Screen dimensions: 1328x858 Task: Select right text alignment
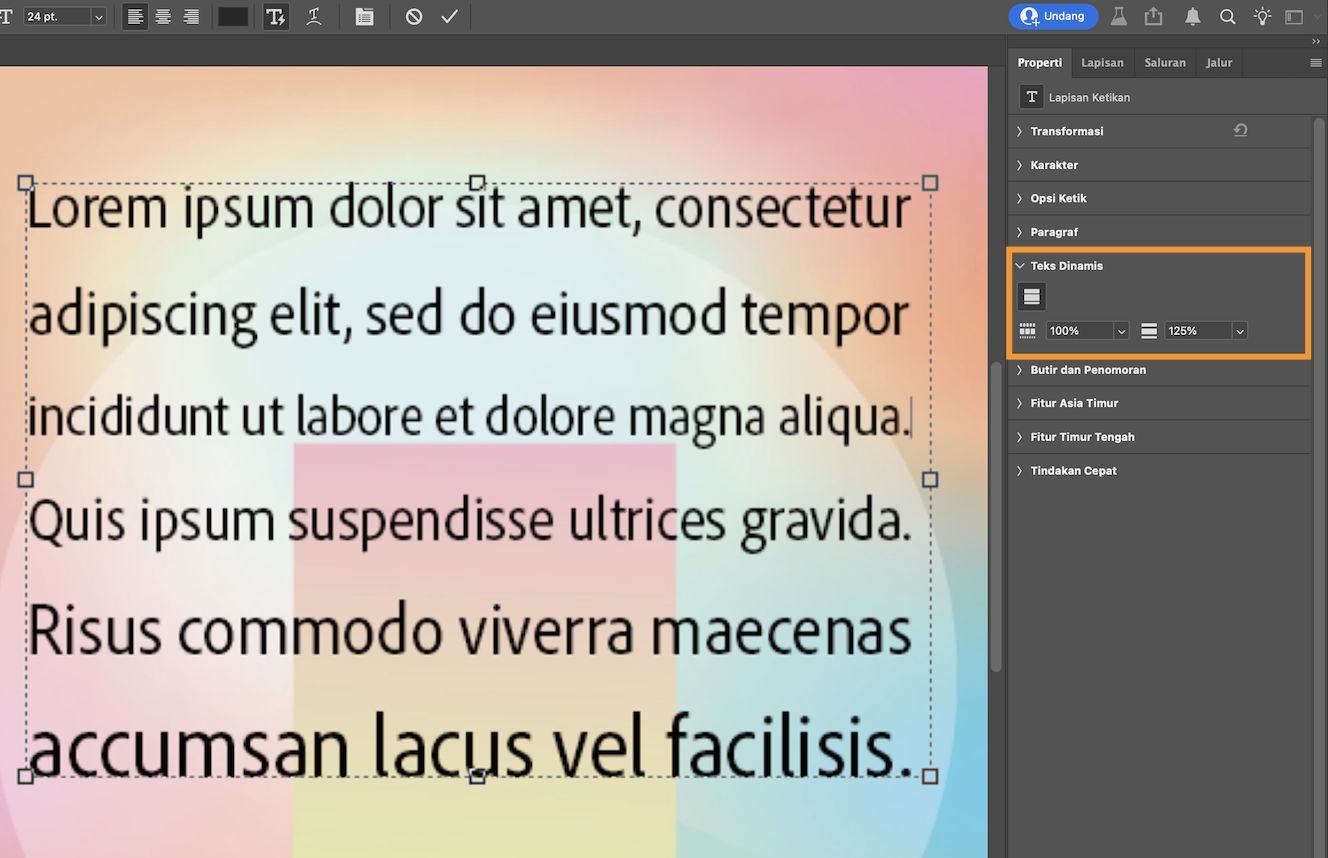[191, 17]
